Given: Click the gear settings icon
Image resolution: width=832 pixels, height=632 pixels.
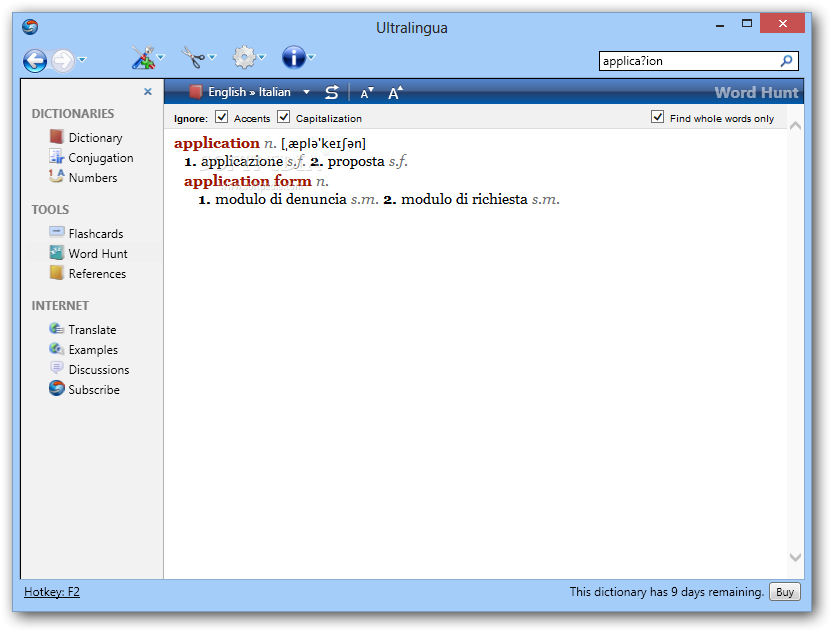Looking at the screenshot, I should pyautogui.click(x=244, y=57).
